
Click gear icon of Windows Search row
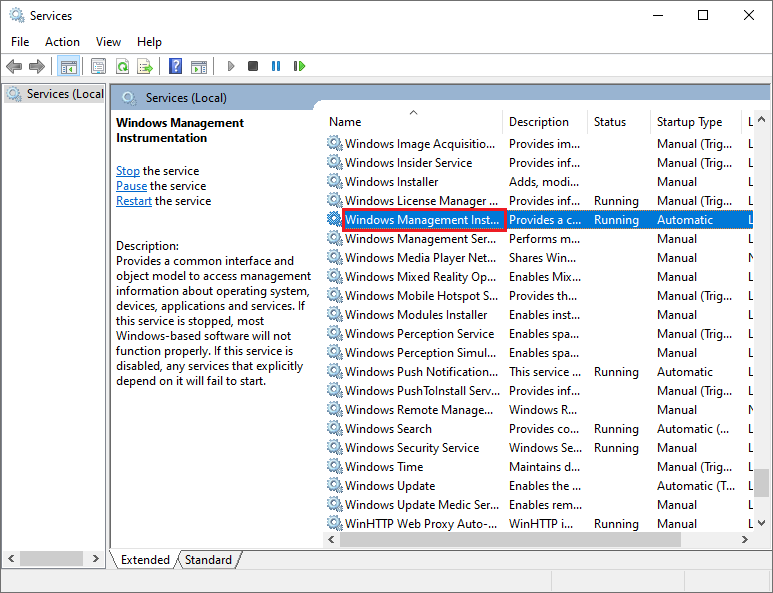(x=335, y=428)
